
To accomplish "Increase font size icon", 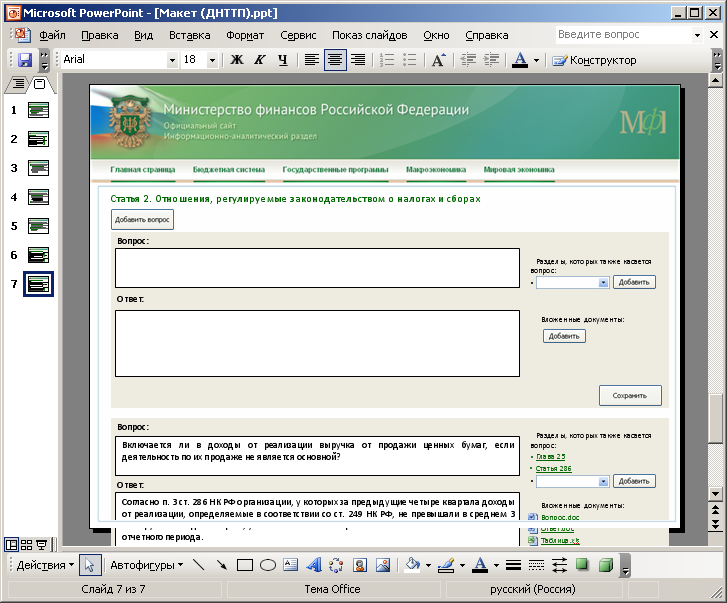I will (x=438, y=60).
